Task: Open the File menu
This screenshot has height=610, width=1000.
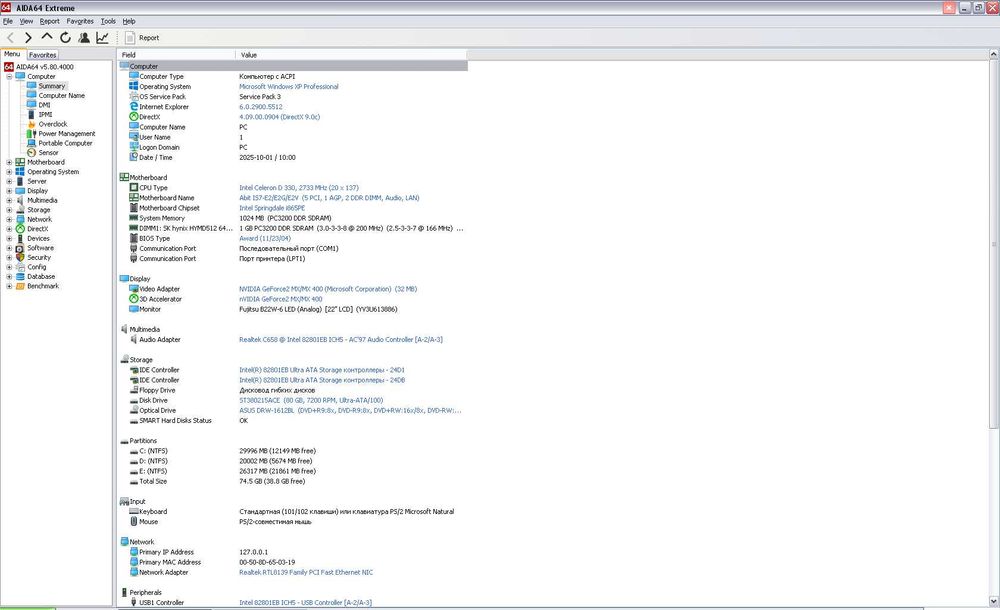Action: click(8, 21)
